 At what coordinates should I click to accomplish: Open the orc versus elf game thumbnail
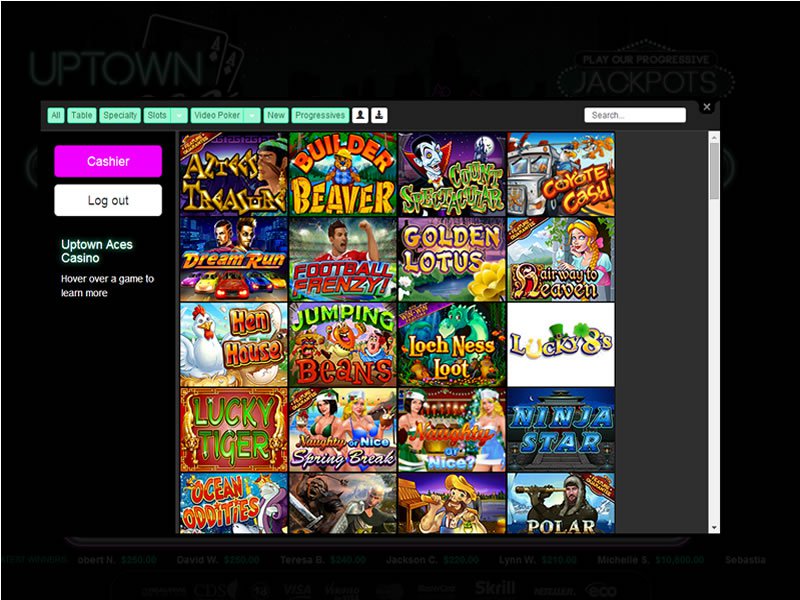(343, 503)
